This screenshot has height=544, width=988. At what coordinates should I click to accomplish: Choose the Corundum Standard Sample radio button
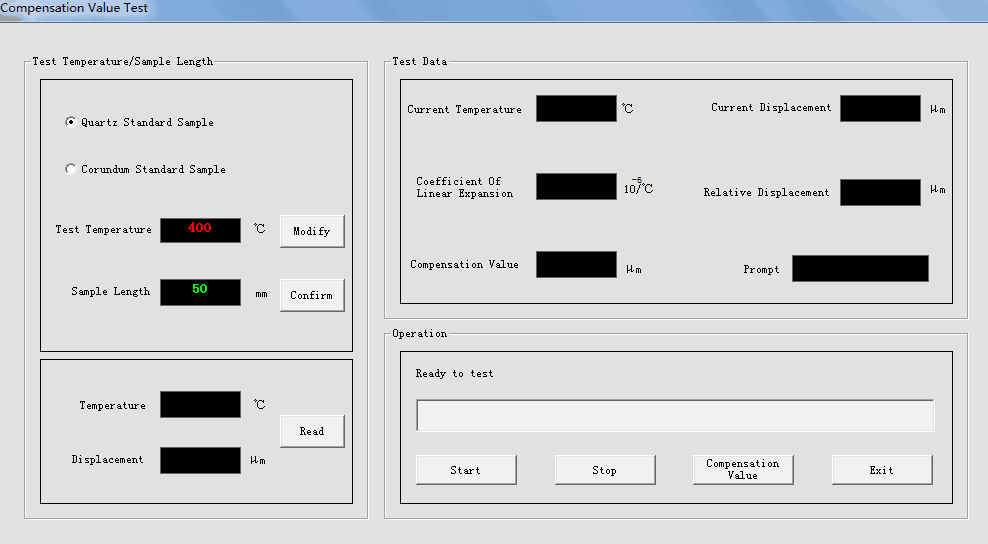(x=71, y=169)
